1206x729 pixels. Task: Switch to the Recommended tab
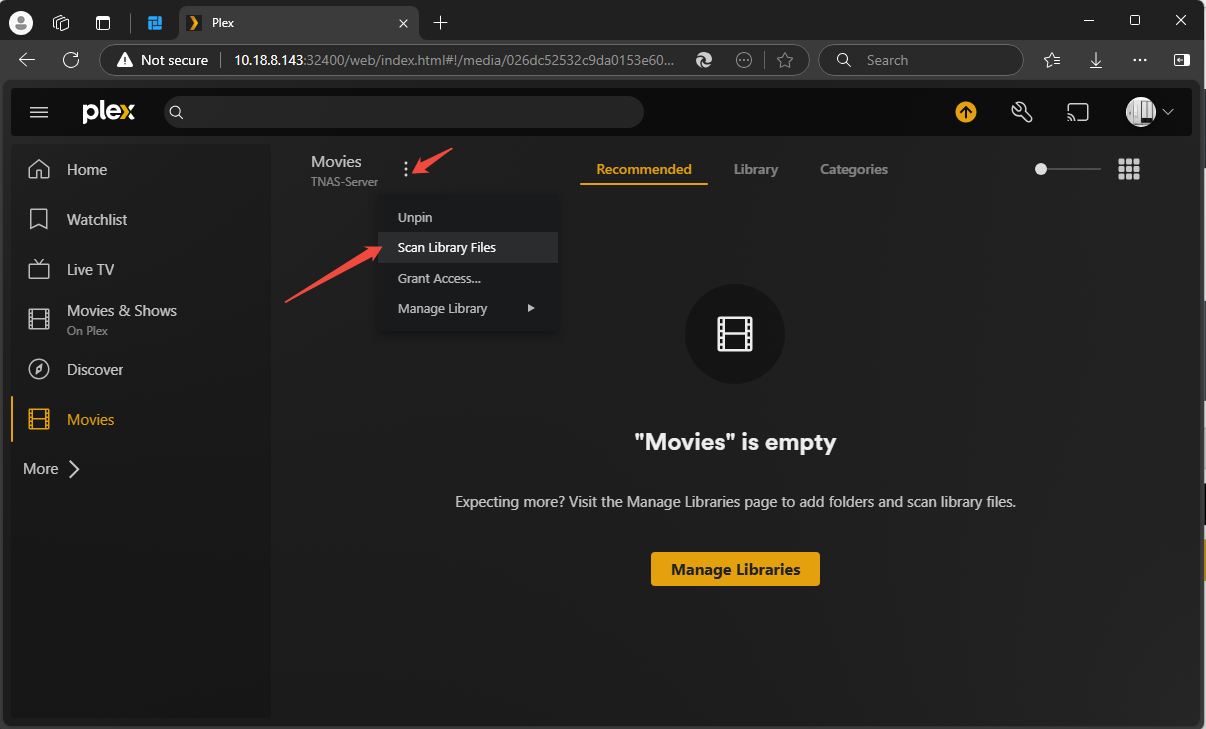click(644, 169)
